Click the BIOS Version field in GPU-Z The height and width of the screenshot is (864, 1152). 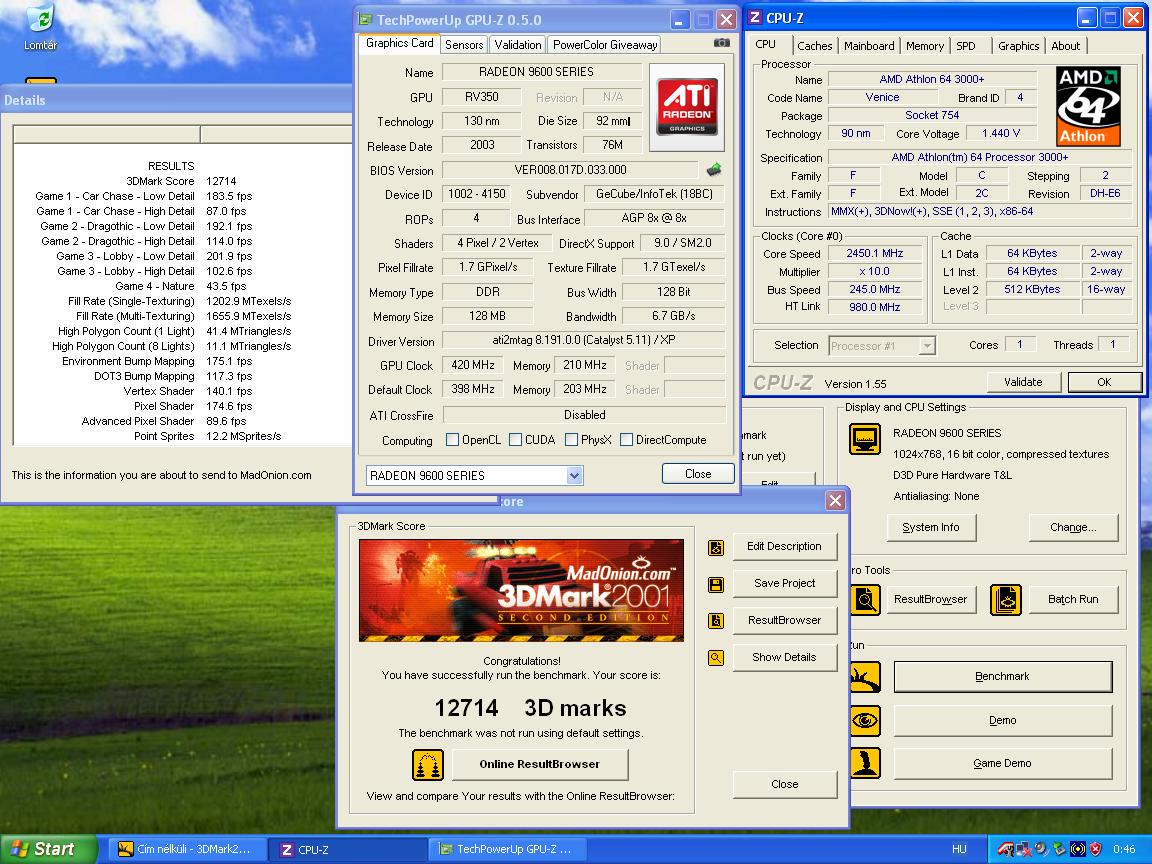coord(570,170)
